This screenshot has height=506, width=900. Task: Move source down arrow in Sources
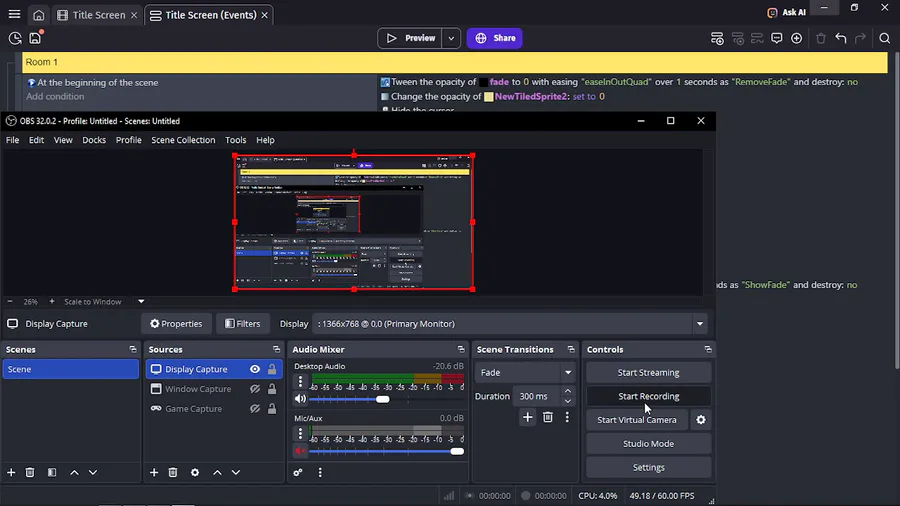coord(236,472)
